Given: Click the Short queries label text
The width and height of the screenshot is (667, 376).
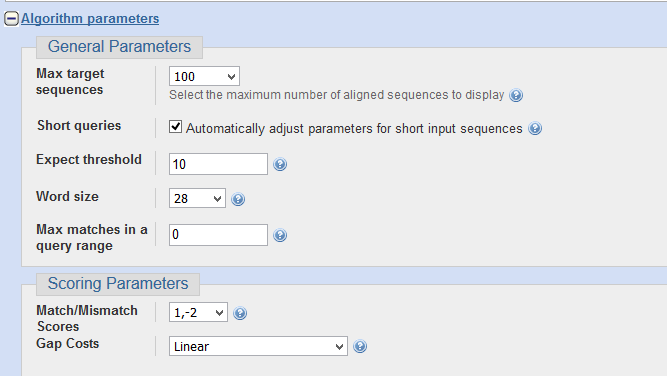Looking at the screenshot, I should point(79,125).
